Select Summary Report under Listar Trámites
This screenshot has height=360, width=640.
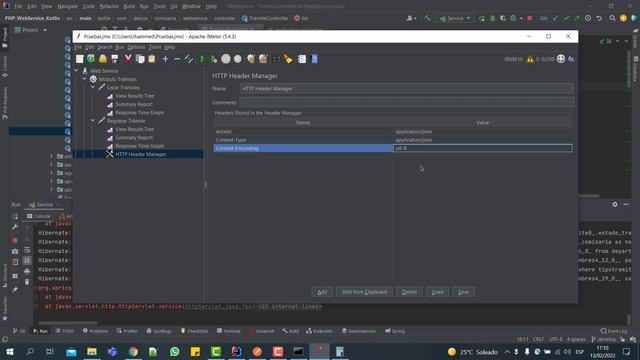134,104
